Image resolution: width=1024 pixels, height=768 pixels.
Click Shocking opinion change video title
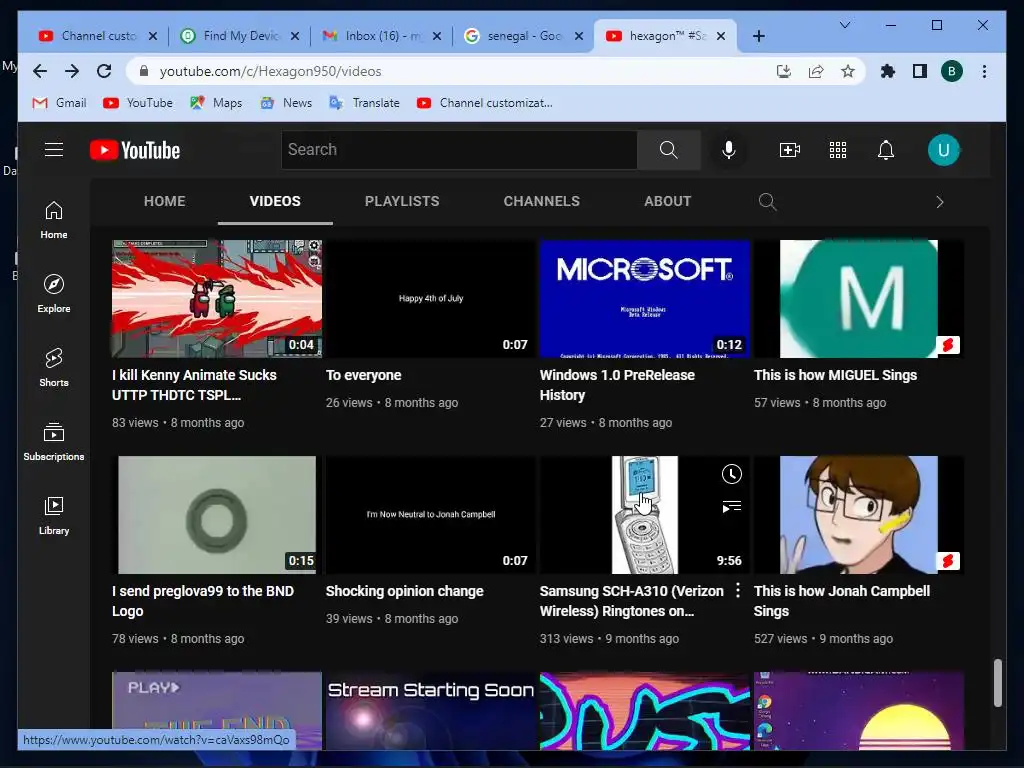pyautogui.click(x=404, y=591)
